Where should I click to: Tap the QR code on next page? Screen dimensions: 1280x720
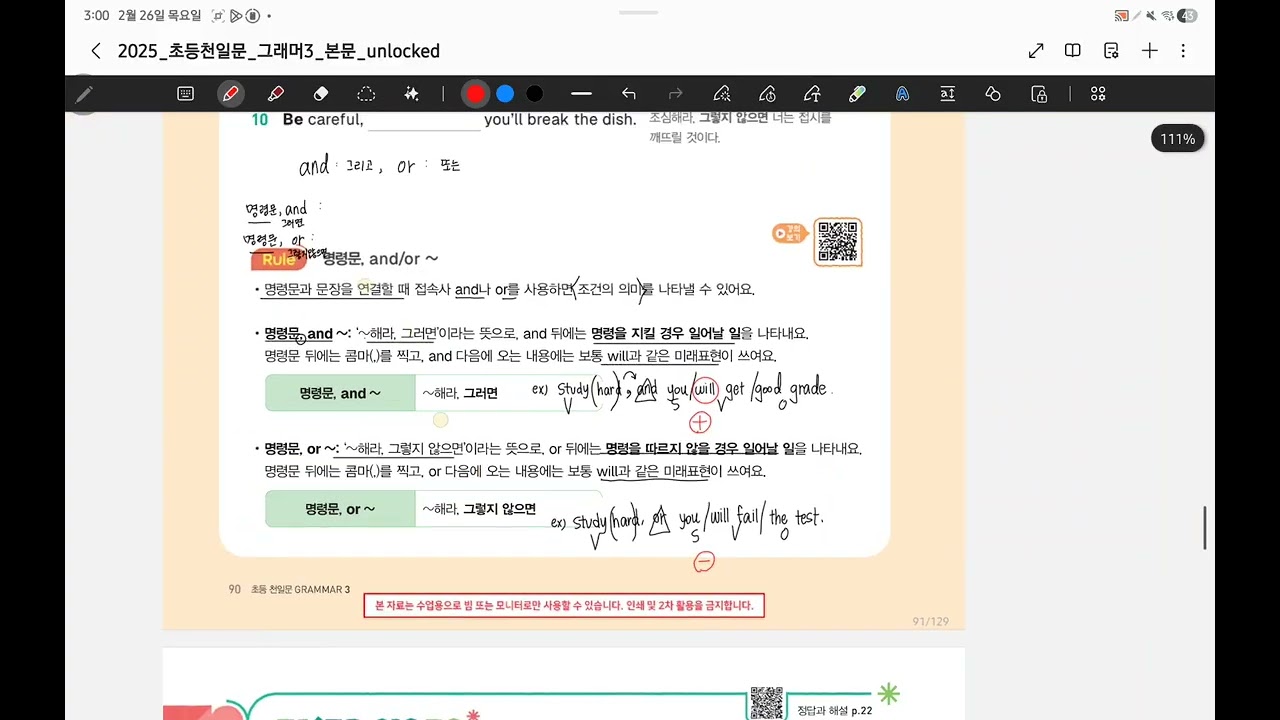pos(767,702)
